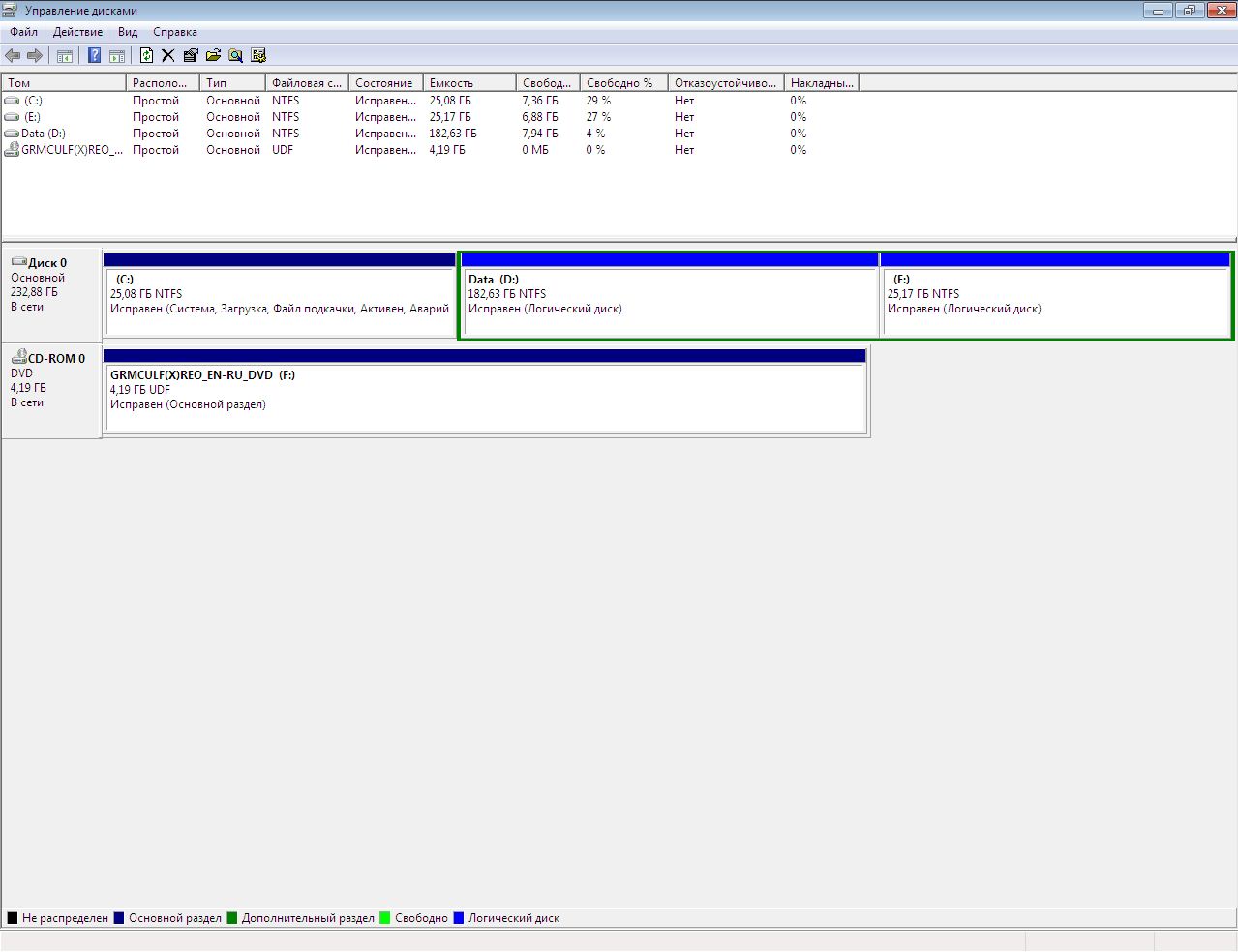Viewport: 1238px width, 952px height.
Task: Open Properties via the toolbar icon
Action: (190, 56)
